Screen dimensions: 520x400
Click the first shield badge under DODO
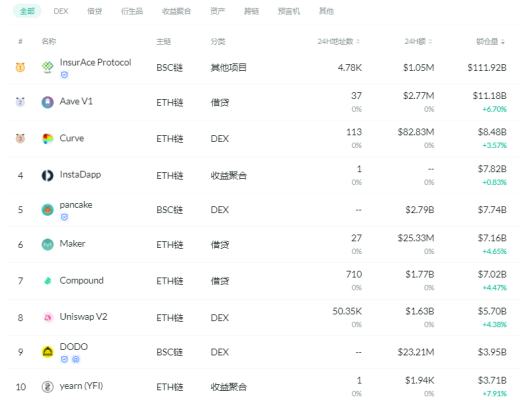(x=64, y=359)
